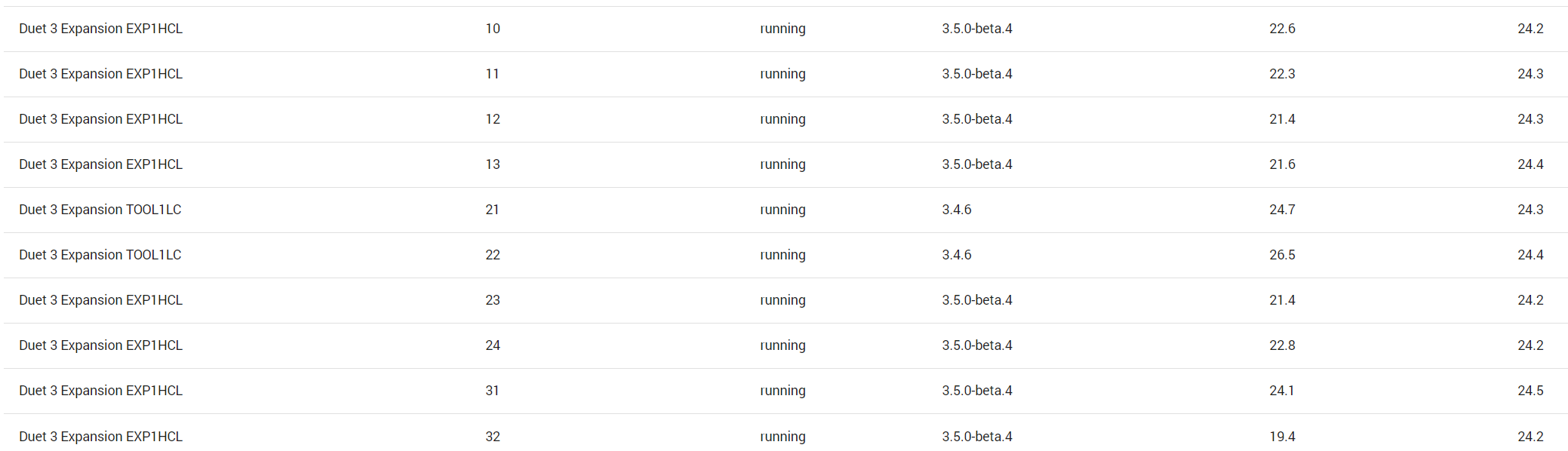Screen dimensions: 1568x451
Task: Click the TOOL1LC row with address 22
Action: pyautogui.click(x=786, y=255)
